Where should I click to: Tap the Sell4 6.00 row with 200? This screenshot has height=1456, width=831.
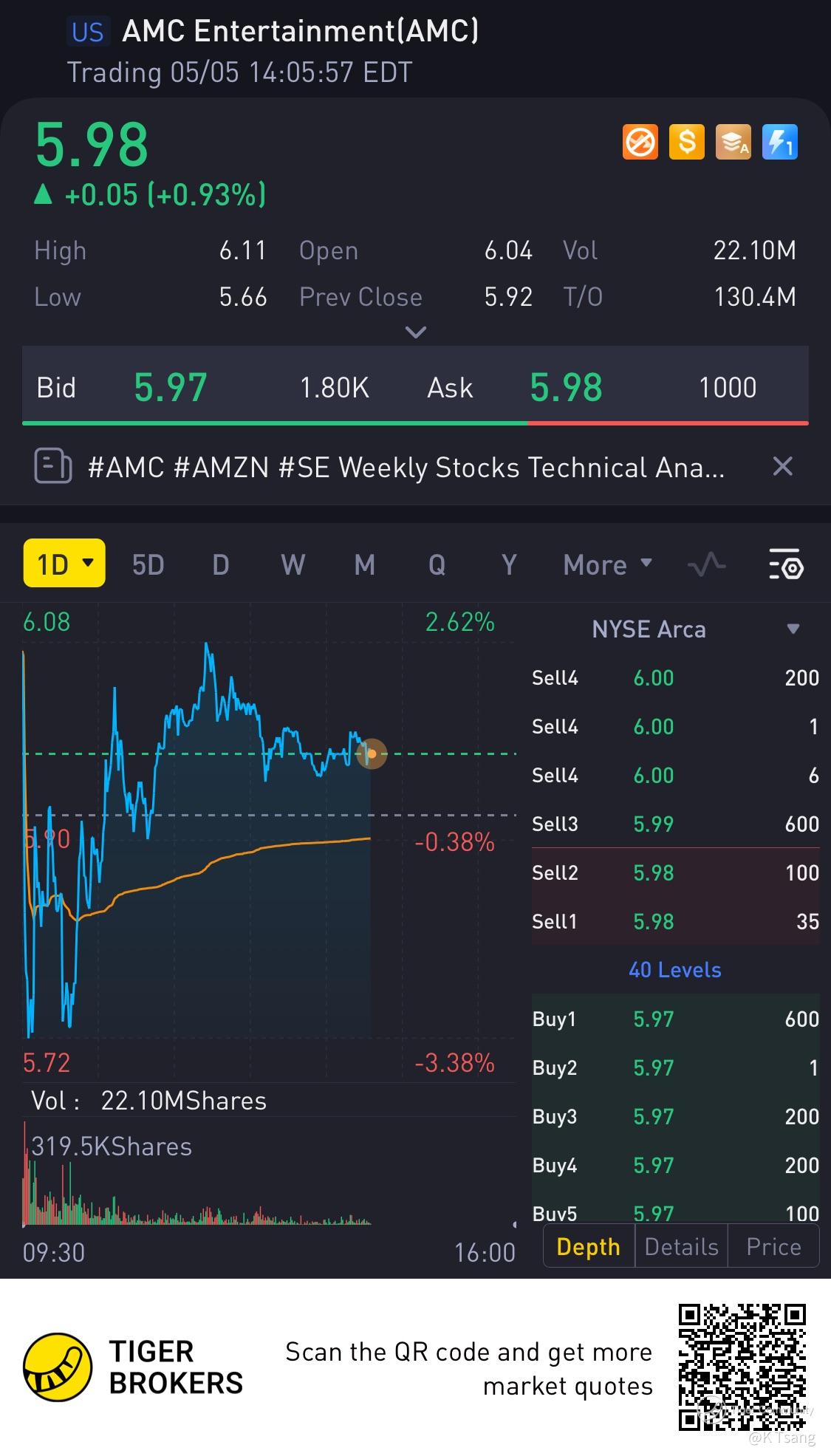tap(675, 677)
